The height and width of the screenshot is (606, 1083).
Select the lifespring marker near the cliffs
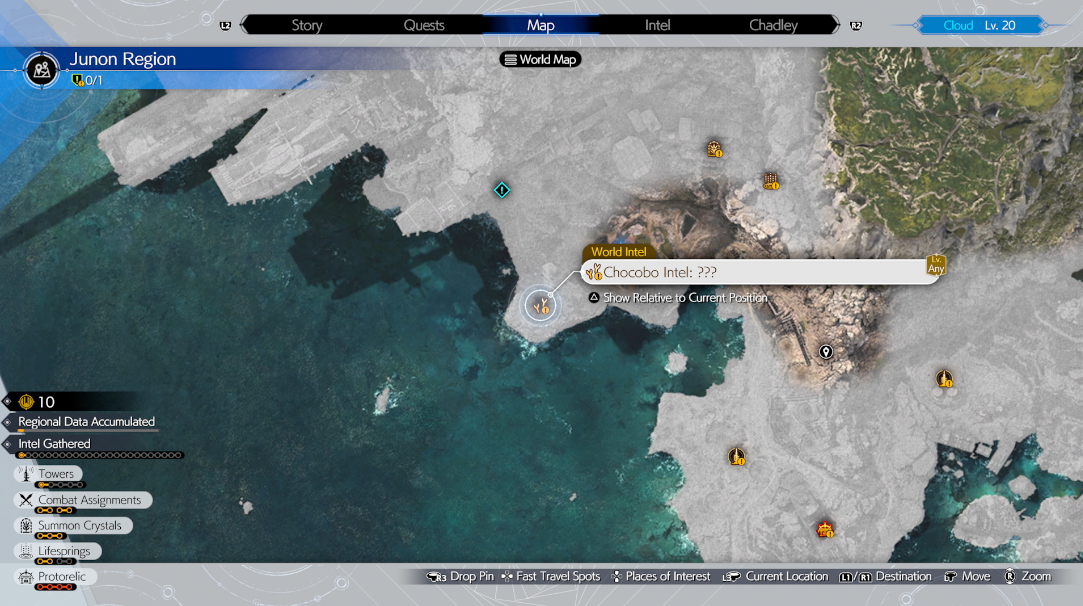point(771,181)
